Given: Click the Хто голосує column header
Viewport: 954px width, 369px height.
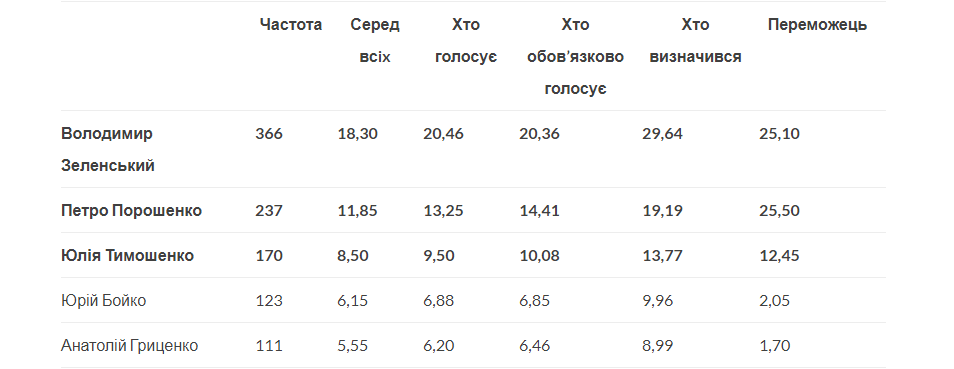Looking at the screenshot, I should tap(466, 41).
